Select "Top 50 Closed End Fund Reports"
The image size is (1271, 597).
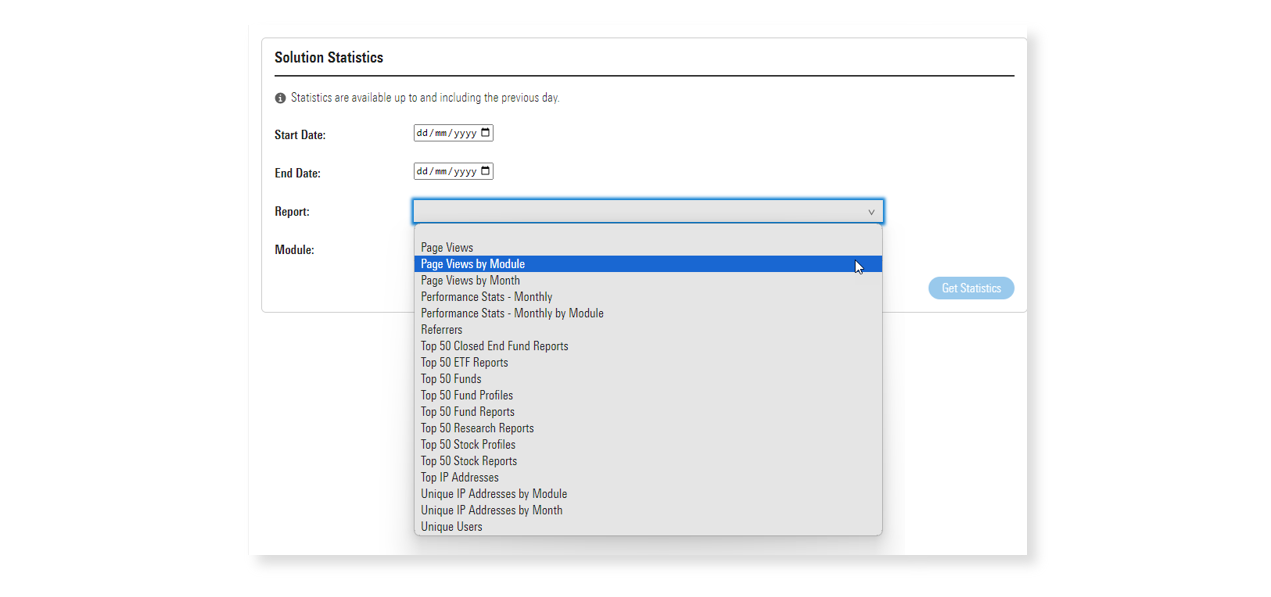tap(494, 345)
